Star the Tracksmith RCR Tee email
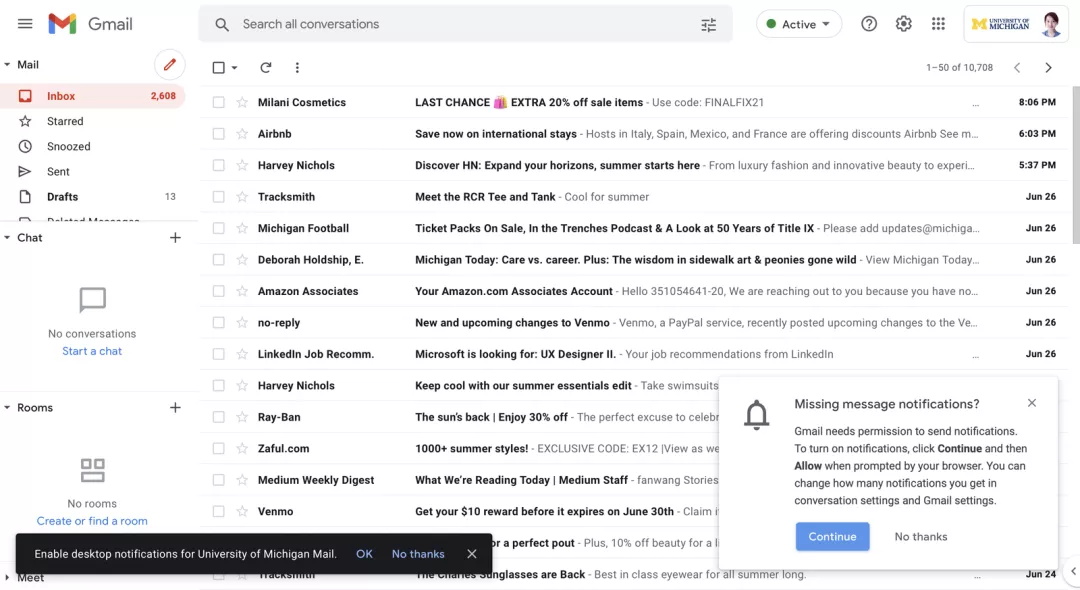 (242, 197)
